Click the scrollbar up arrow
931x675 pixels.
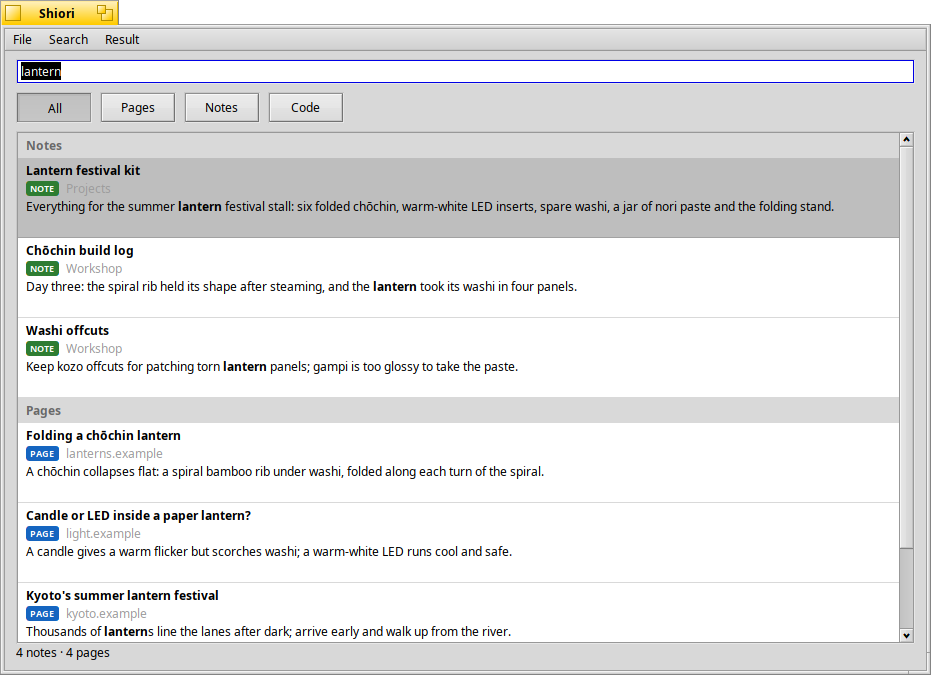click(906, 140)
